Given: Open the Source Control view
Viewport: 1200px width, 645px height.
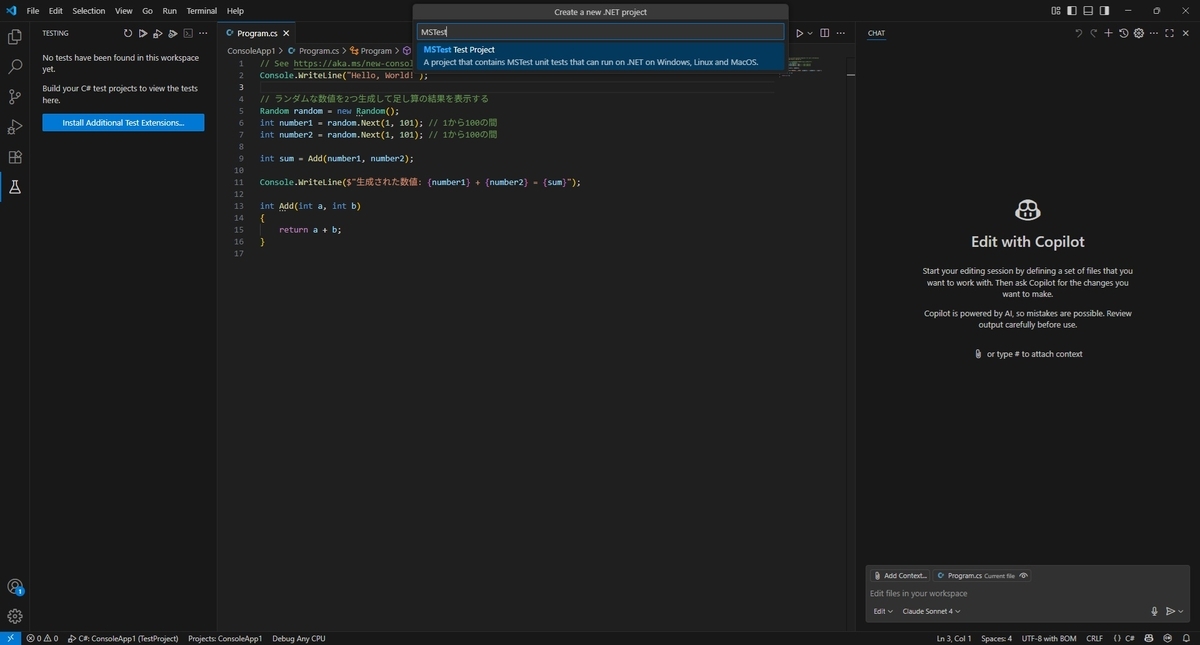Looking at the screenshot, I should 15,97.
